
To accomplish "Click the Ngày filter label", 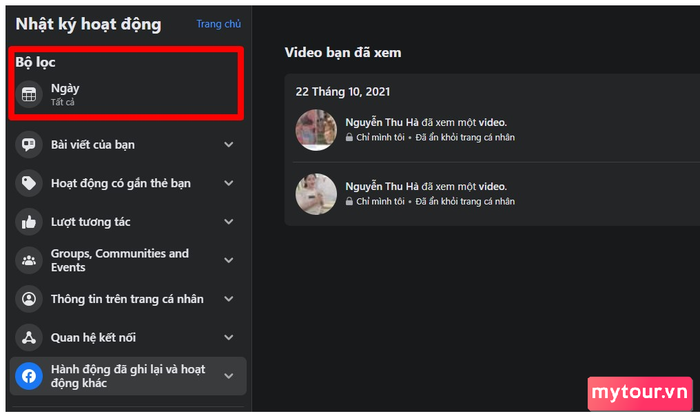I will tap(65, 89).
